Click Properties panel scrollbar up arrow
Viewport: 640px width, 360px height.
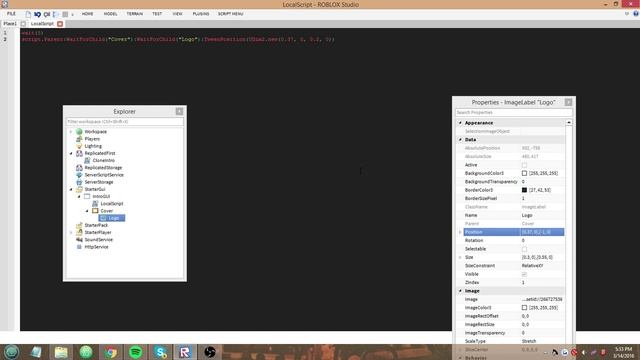point(569,122)
